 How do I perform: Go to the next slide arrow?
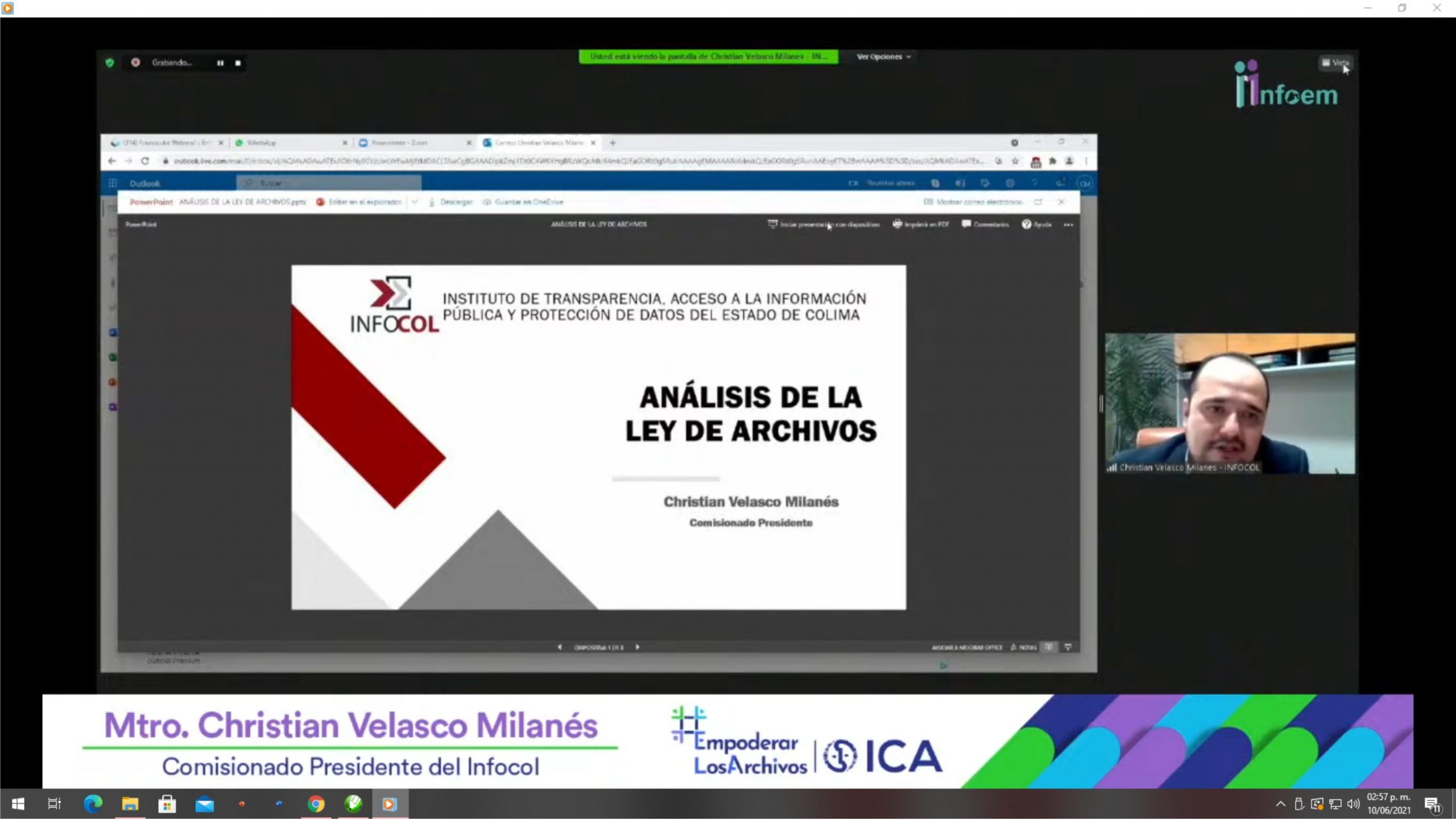tap(638, 647)
